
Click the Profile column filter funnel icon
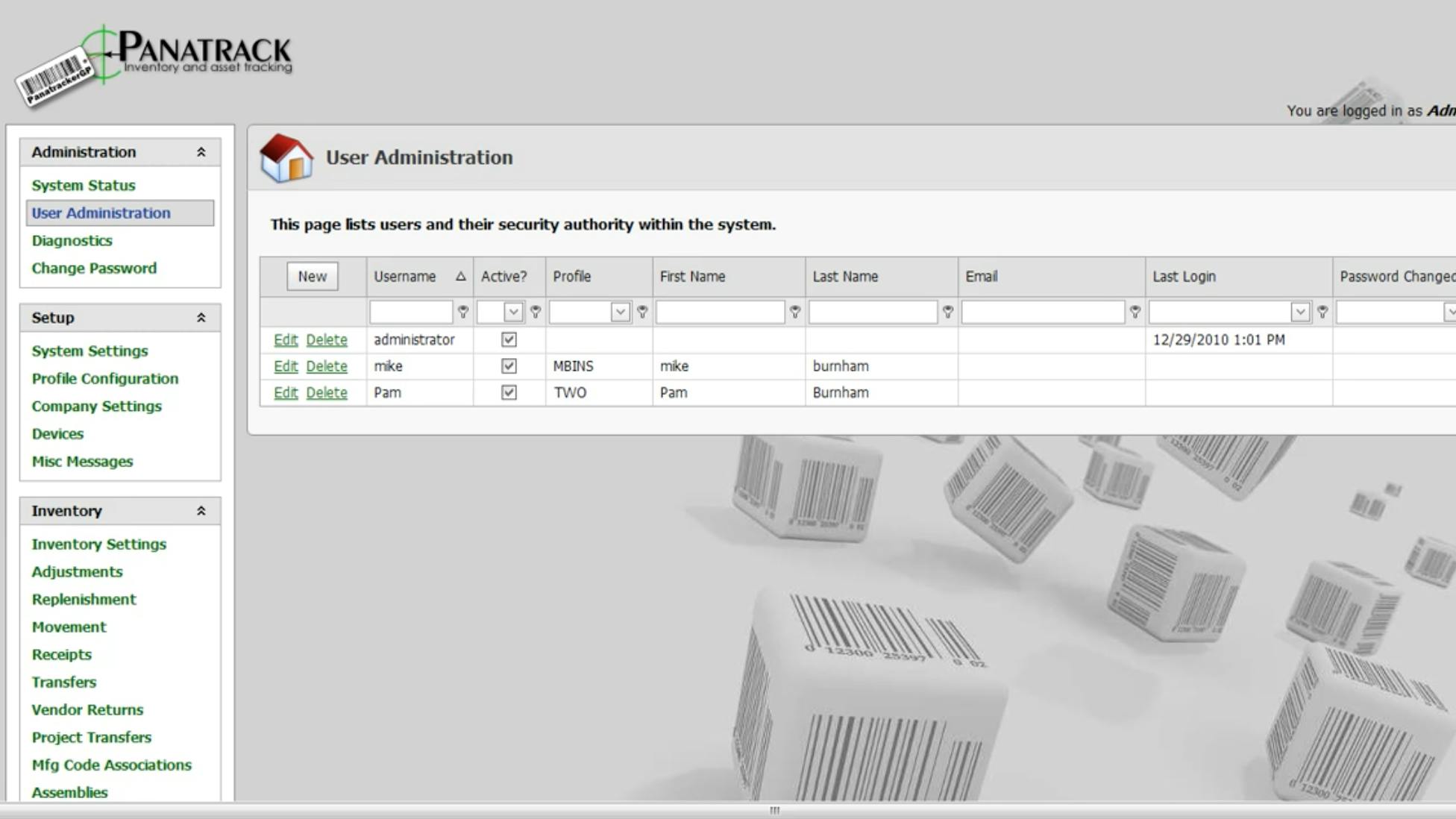click(643, 313)
